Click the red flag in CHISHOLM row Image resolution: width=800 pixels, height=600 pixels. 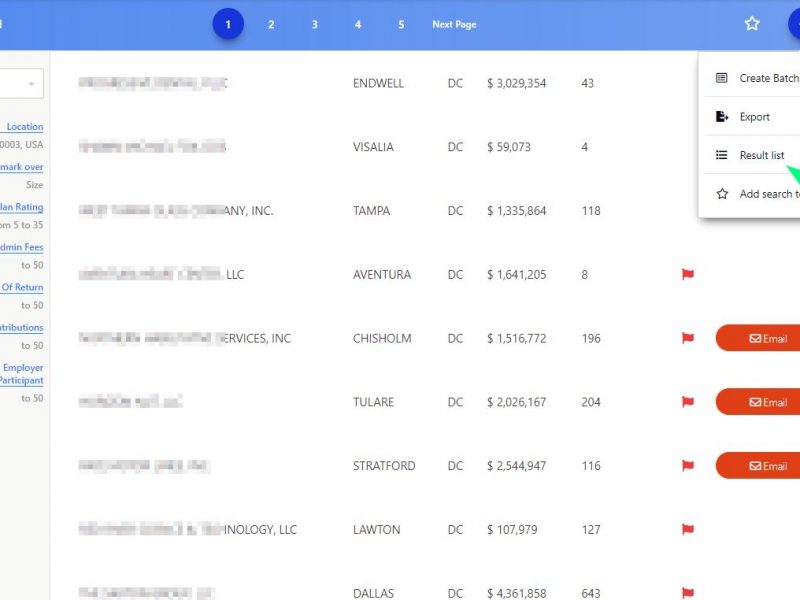(x=688, y=338)
